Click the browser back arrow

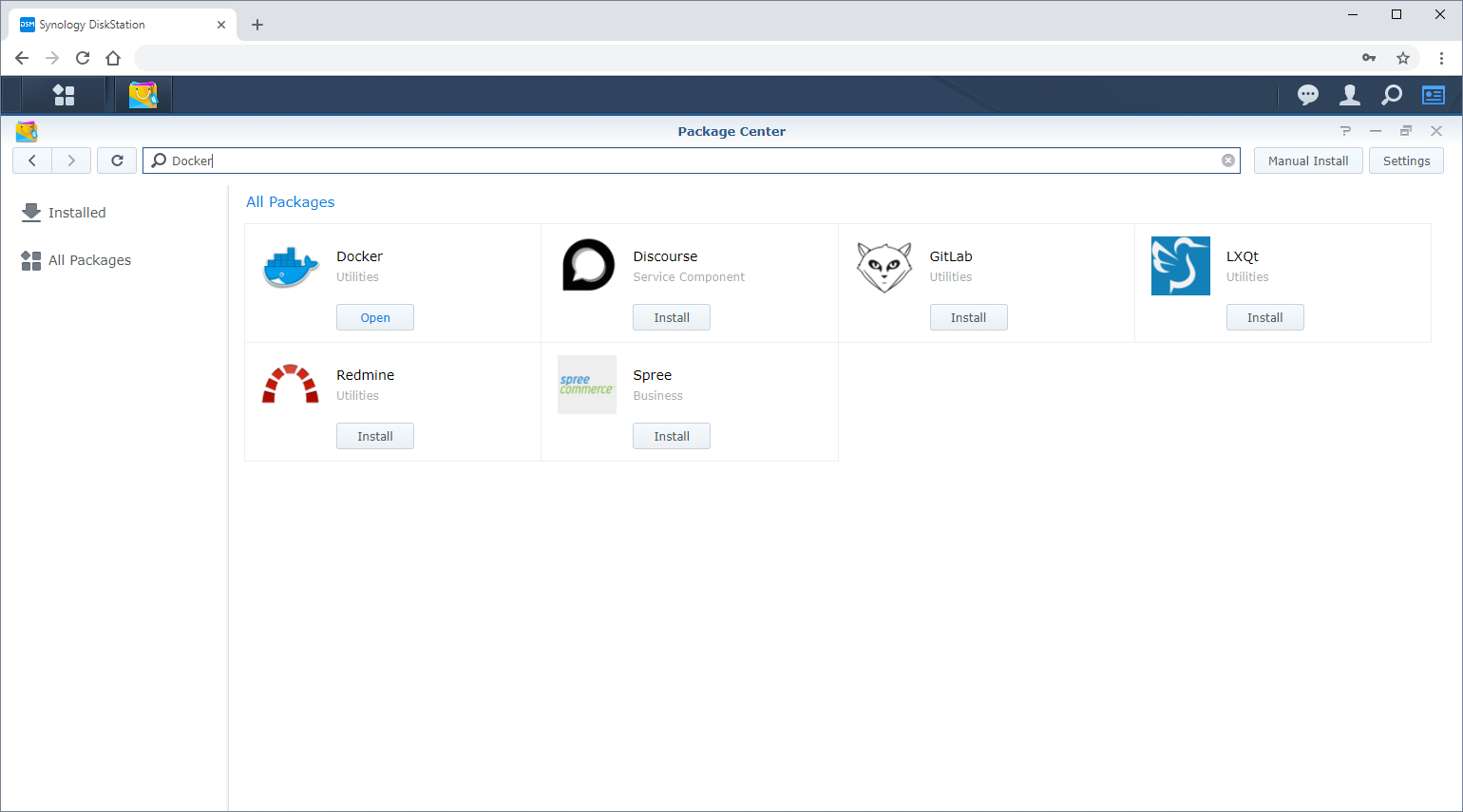click(22, 58)
